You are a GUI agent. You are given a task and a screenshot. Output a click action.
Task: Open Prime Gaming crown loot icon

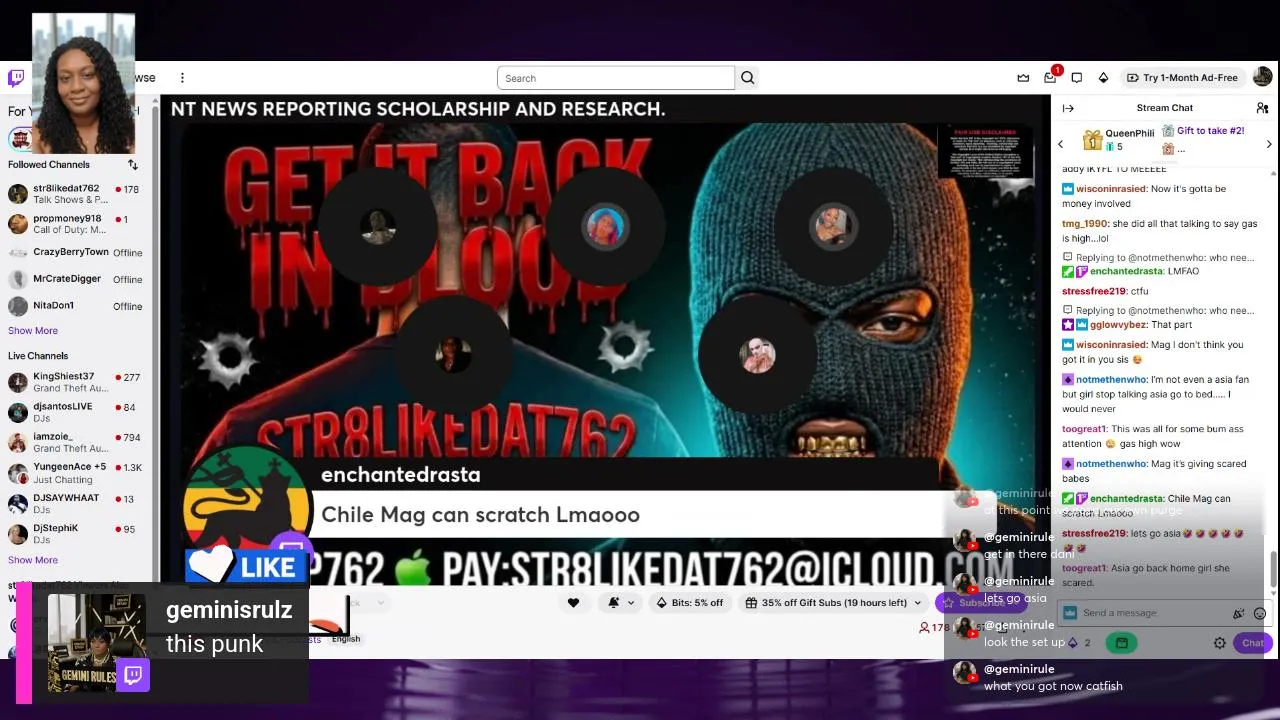[1023, 78]
